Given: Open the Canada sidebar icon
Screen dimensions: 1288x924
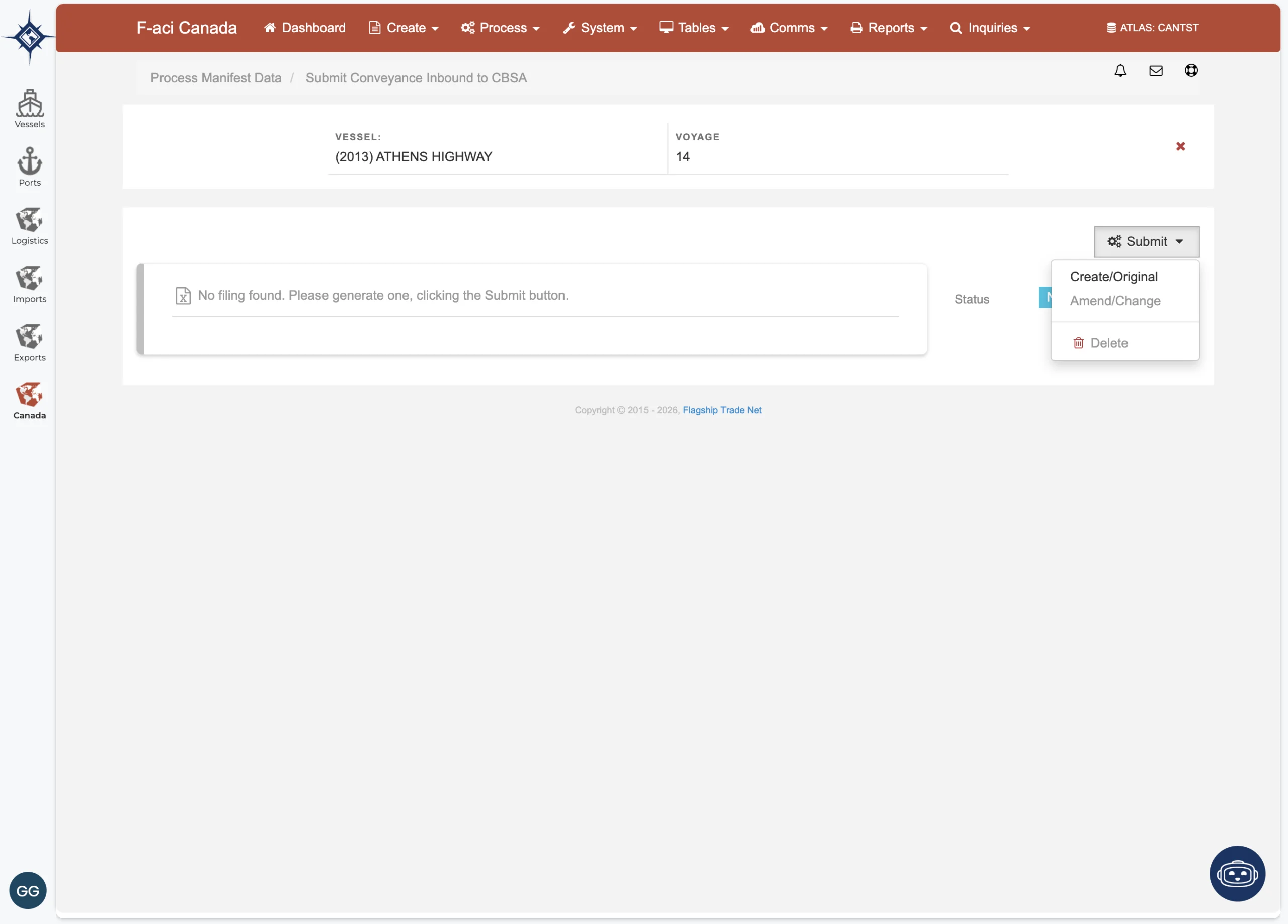Looking at the screenshot, I should pos(30,400).
